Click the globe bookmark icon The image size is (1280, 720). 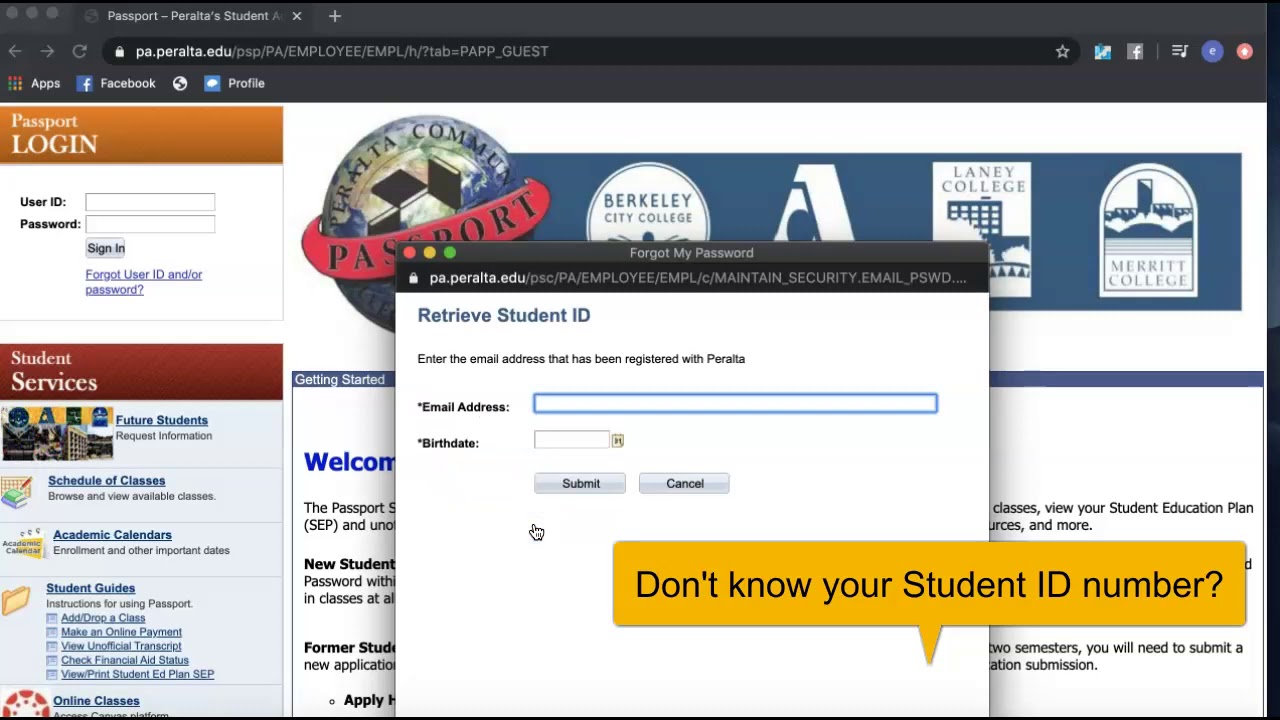tap(180, 83)
